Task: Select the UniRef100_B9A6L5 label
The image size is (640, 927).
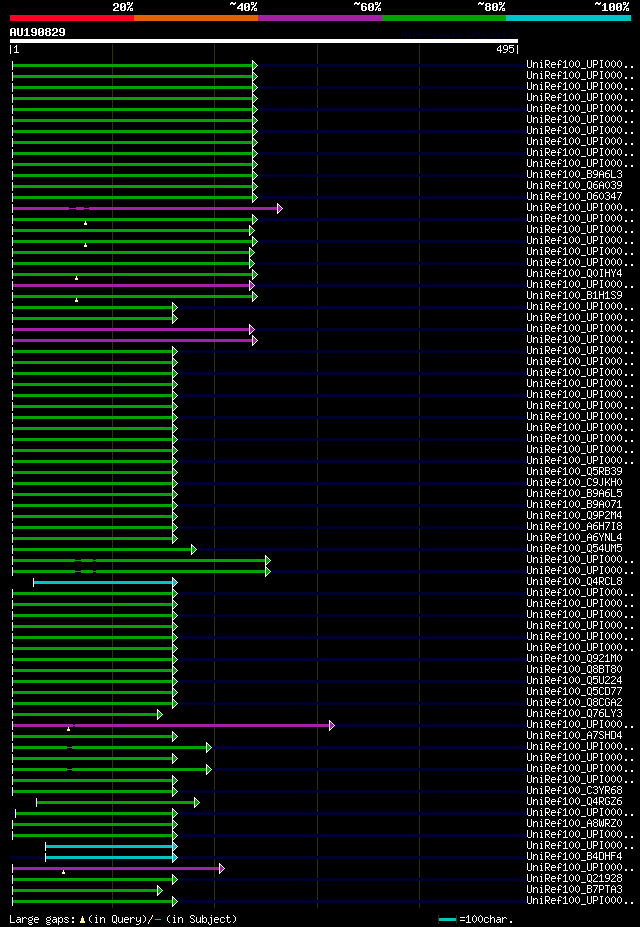Action: pyautogui.click(x=574, y=494)
